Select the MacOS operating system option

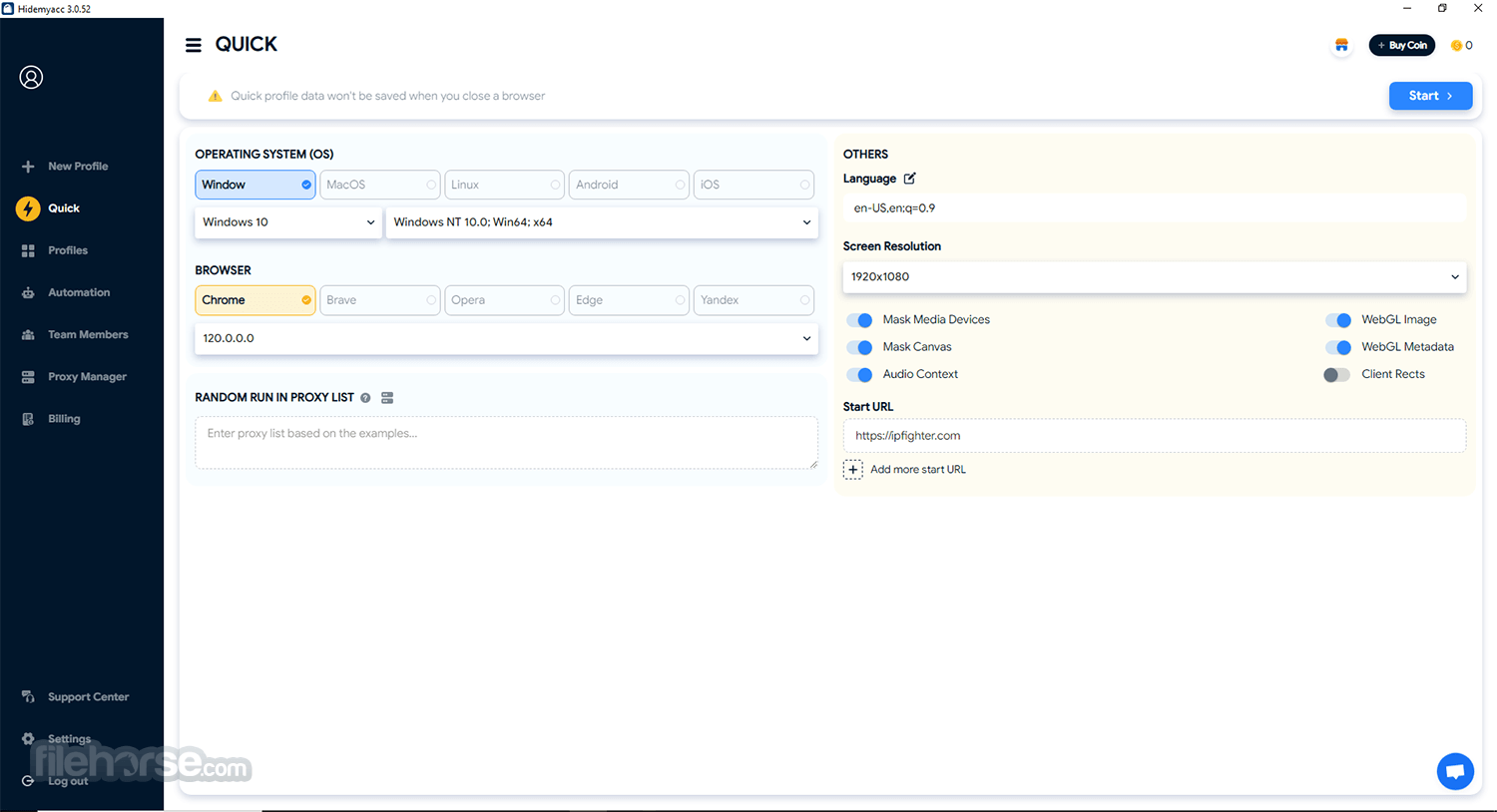click(380, 185)
